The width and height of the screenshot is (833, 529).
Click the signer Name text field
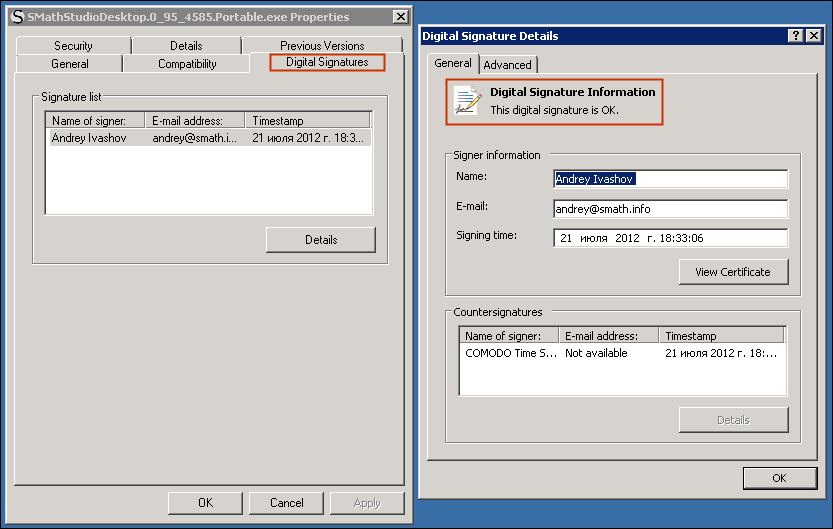click(670, 179)
